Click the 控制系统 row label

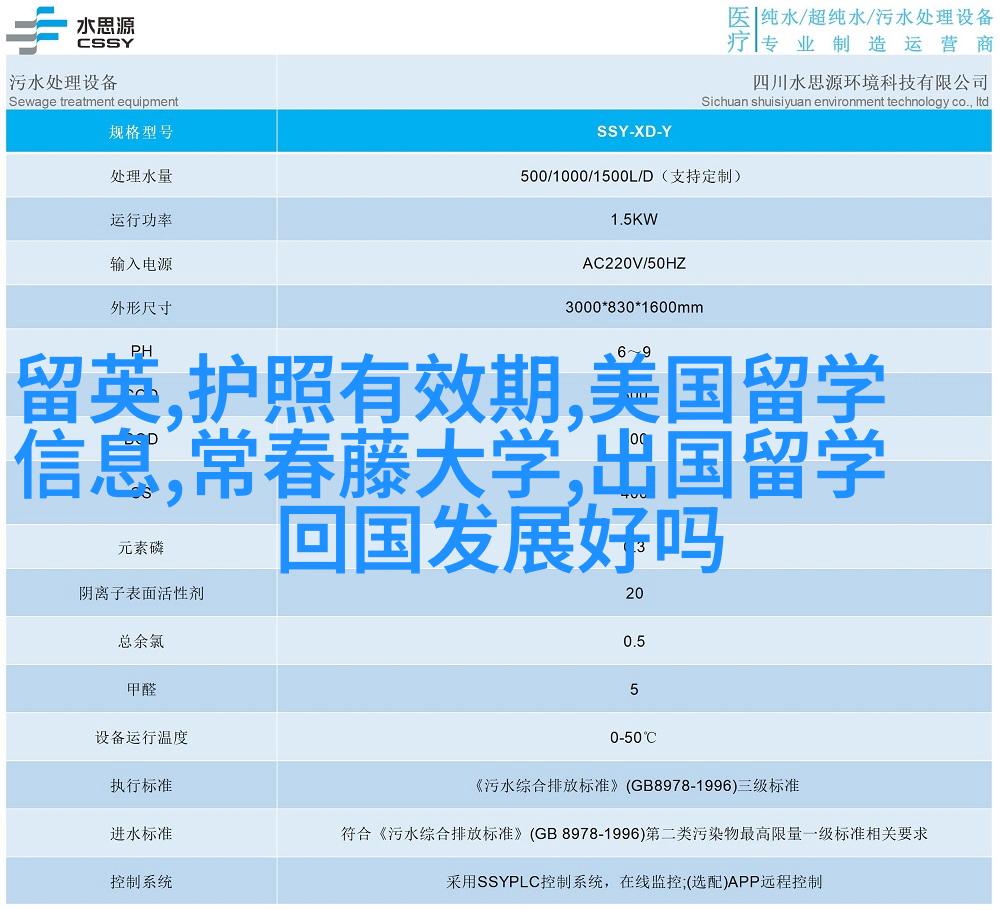(x=141, y=882)
